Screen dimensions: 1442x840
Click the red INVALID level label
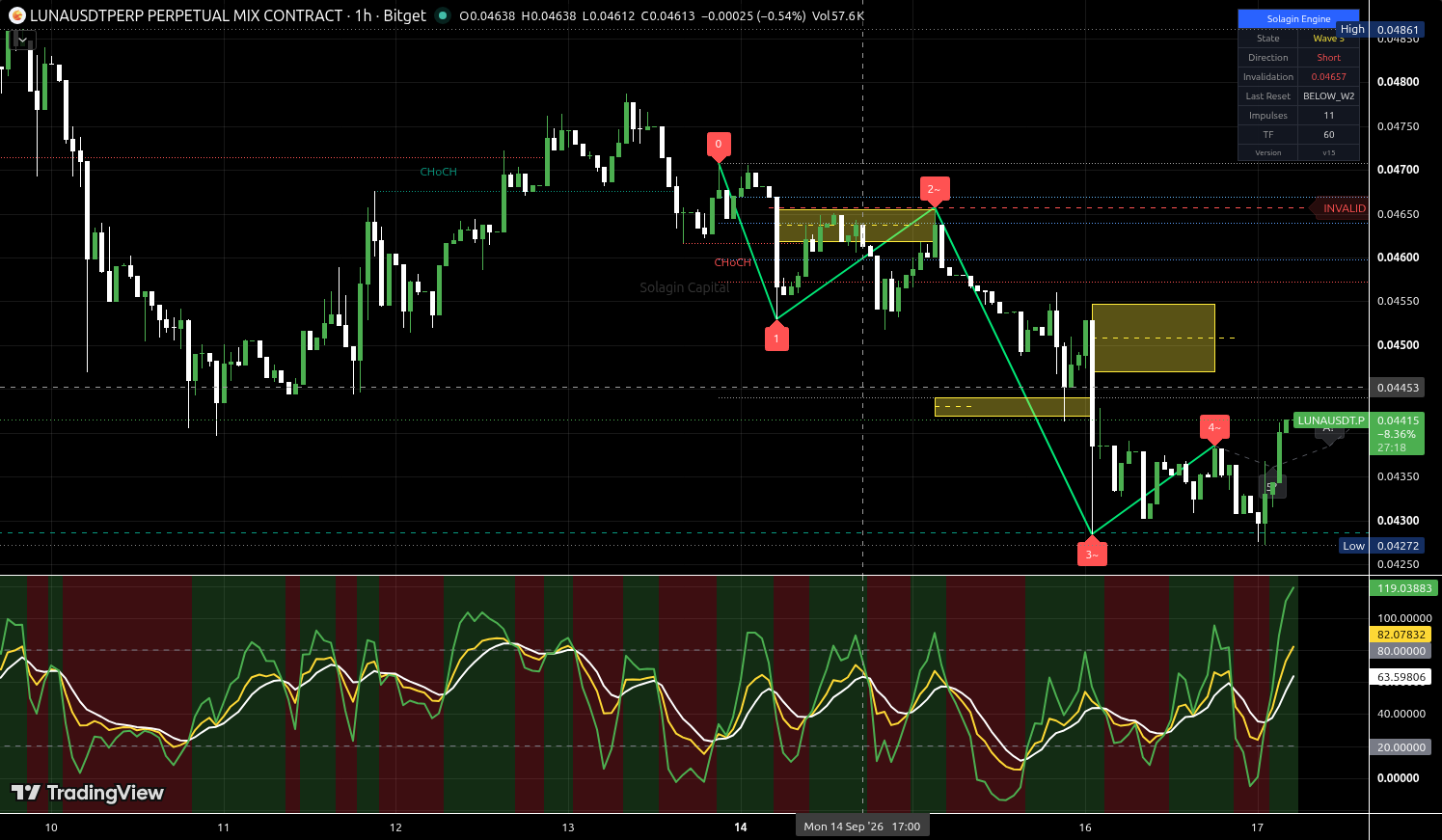pyautogui.click(x=1341, y=208)
